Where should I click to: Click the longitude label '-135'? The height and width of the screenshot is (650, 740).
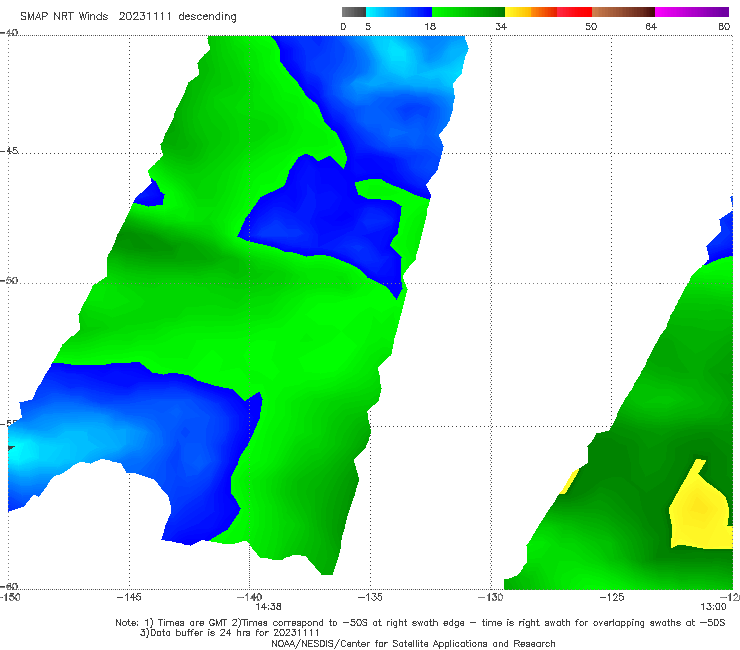[x=370, y=597]
